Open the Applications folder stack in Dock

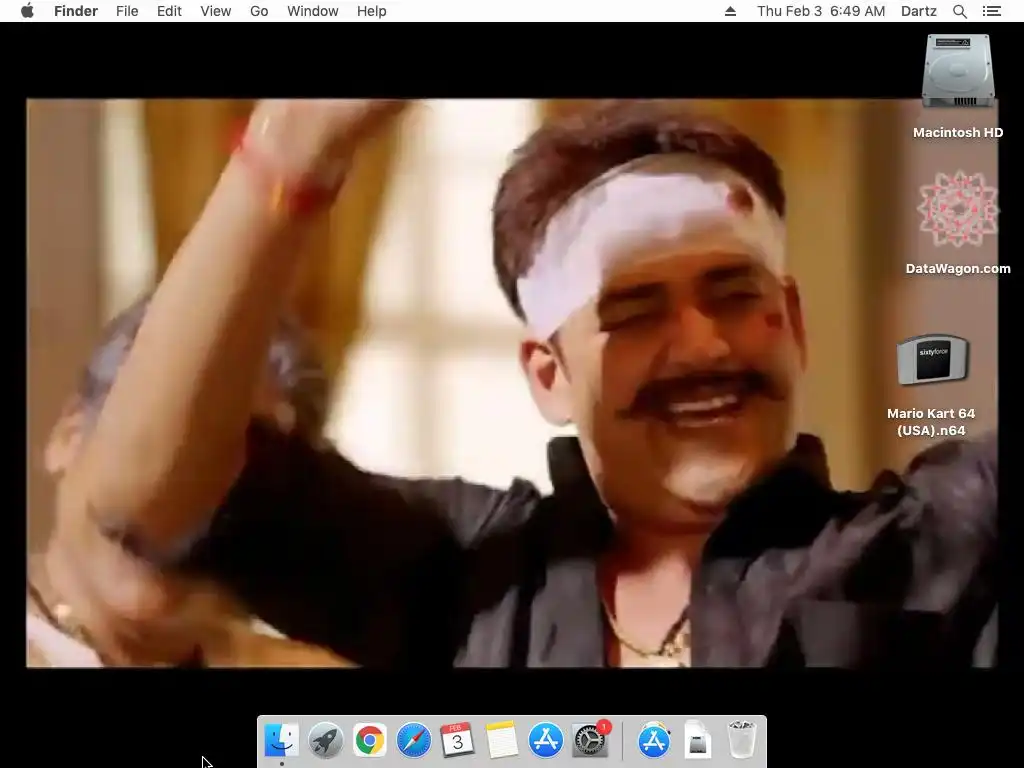654,741
